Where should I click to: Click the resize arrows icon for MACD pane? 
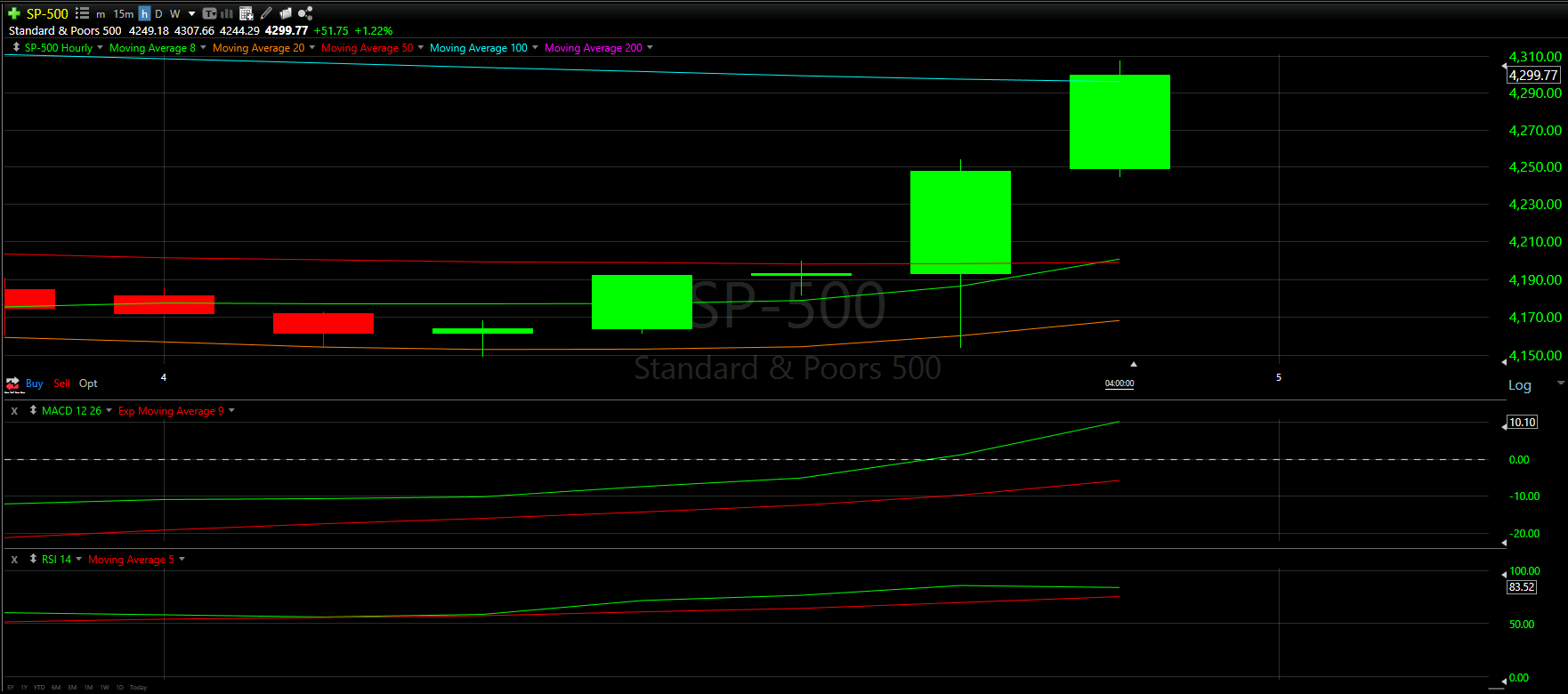coord(33,410)
